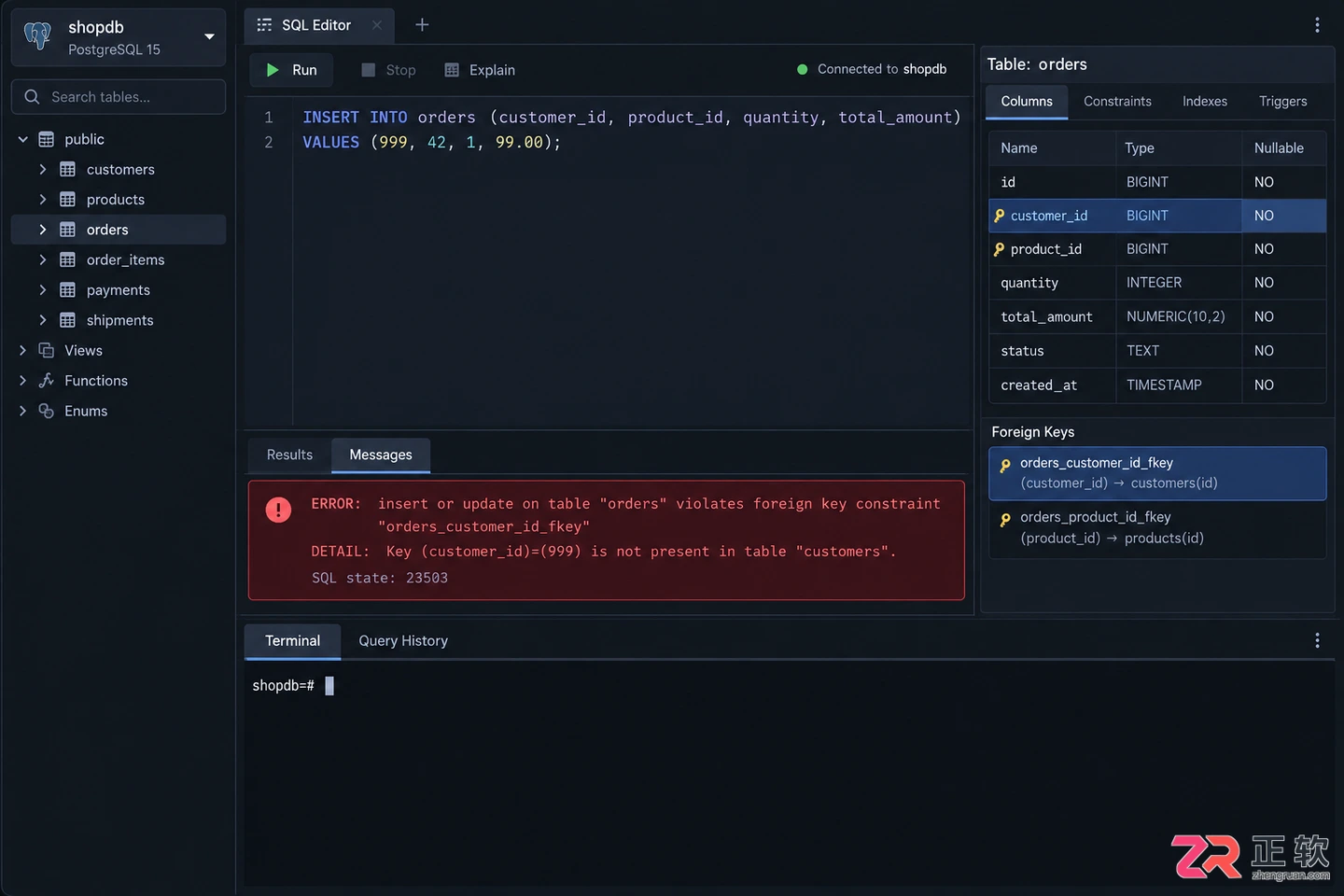Expand the shipments table chevron
Image resolution: width=1344 pixels, height=896 pixels.
click(x=43, y=320)
